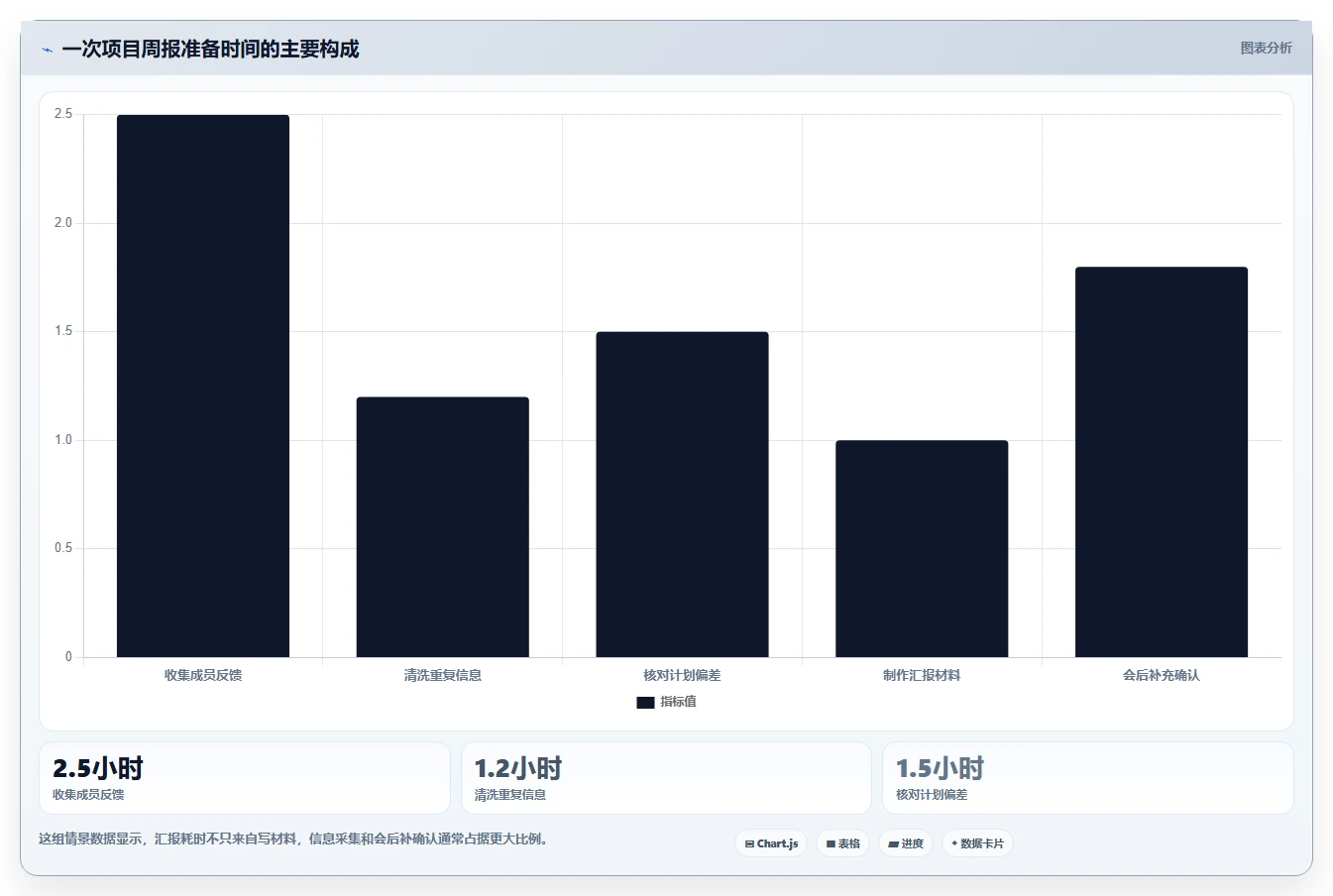This screenshot has width=1333, height=896.
Task: Click the summary sentence starting 这组情景数据显示
Action: click(x=294, y=840)
